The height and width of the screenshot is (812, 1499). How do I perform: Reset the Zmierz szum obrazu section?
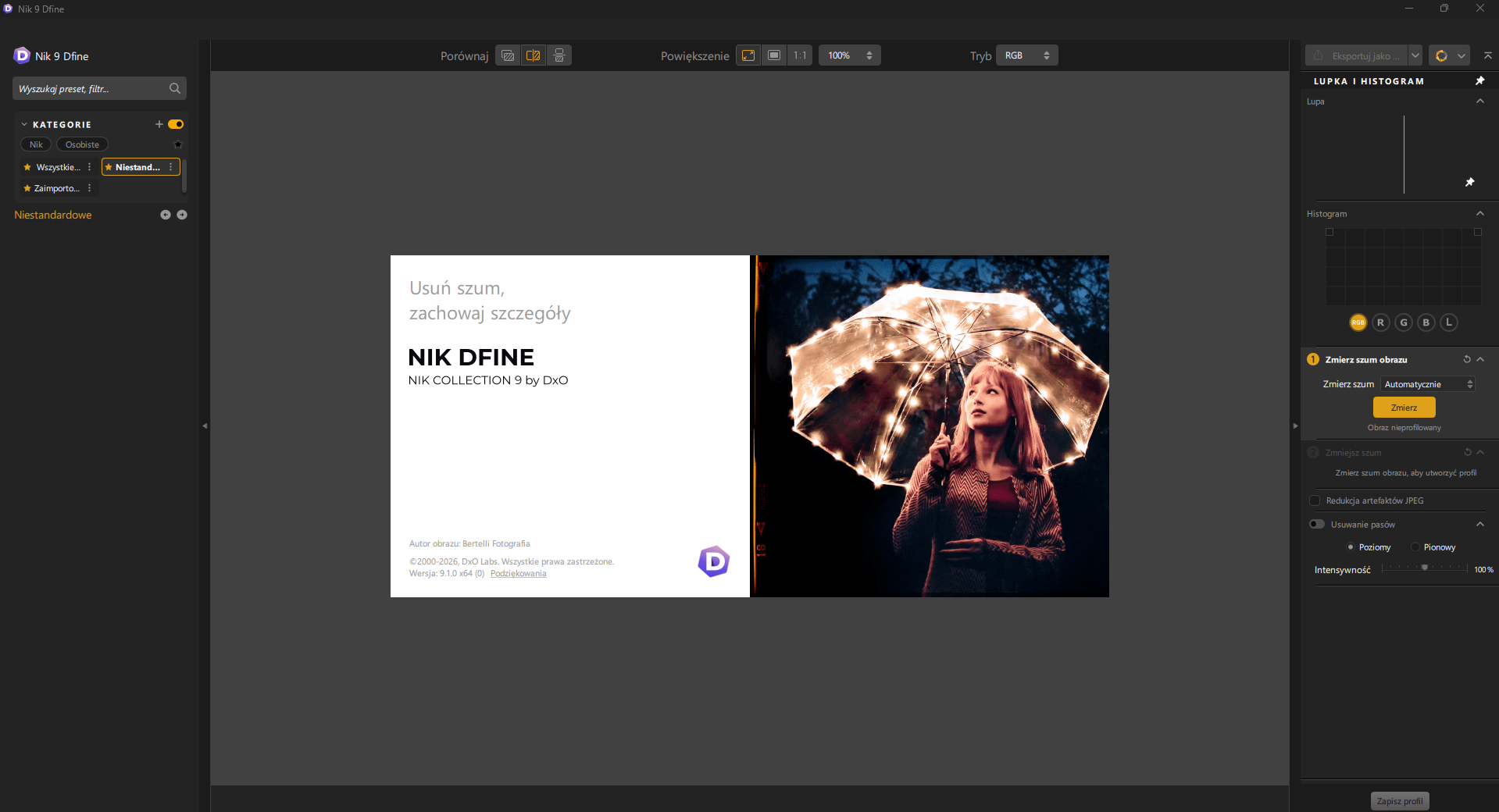click(x=1467, y=359)
